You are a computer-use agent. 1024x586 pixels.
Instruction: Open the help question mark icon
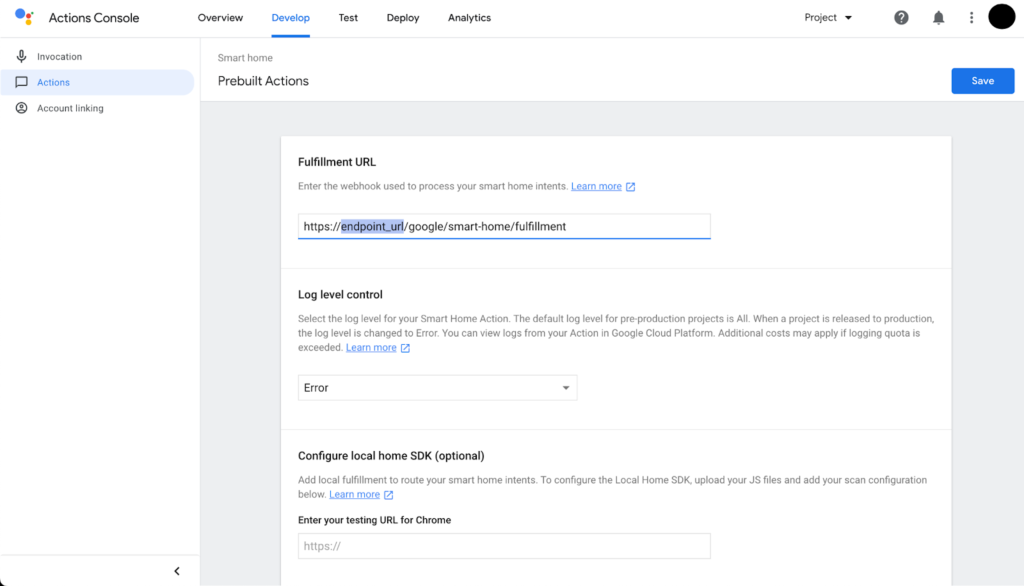901,17
